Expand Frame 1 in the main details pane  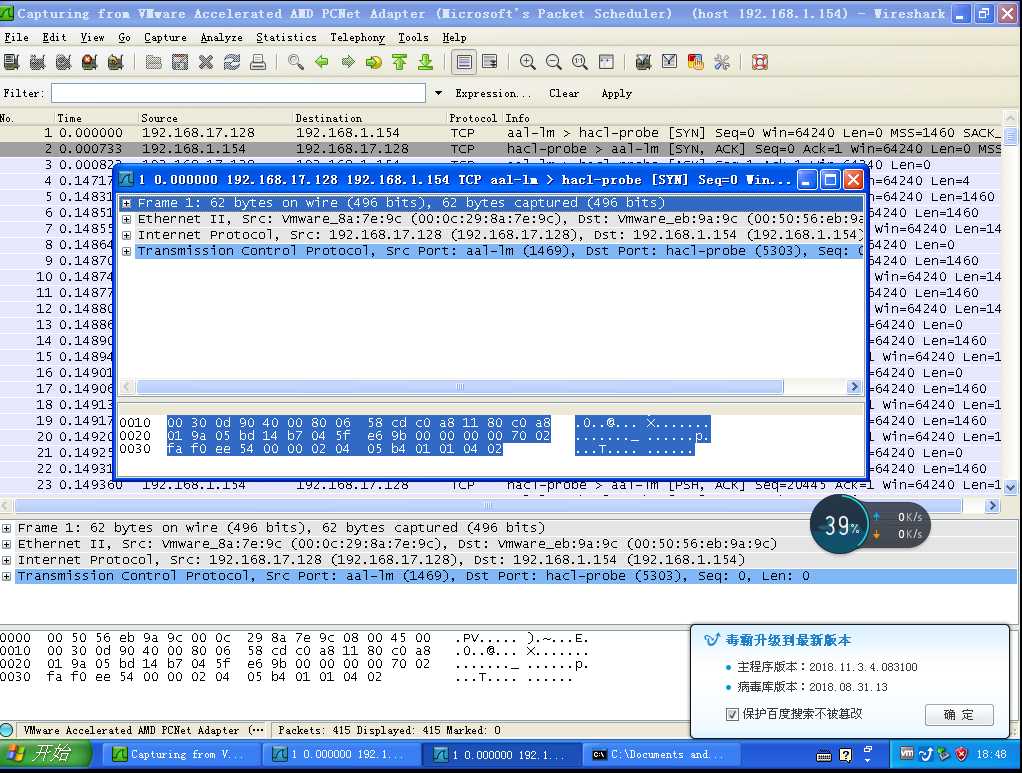tap(7, 528)
